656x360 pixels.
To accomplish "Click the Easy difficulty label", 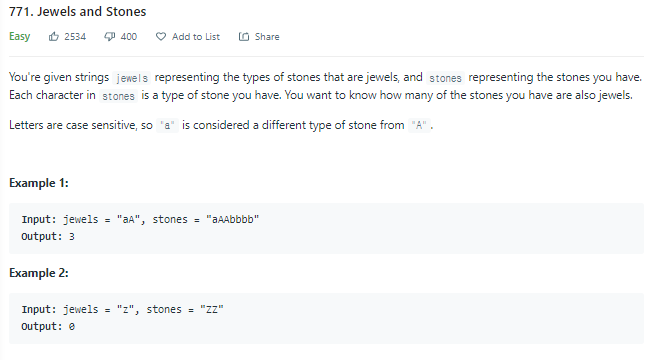I will pyautogui.click(x=20, y=37).
